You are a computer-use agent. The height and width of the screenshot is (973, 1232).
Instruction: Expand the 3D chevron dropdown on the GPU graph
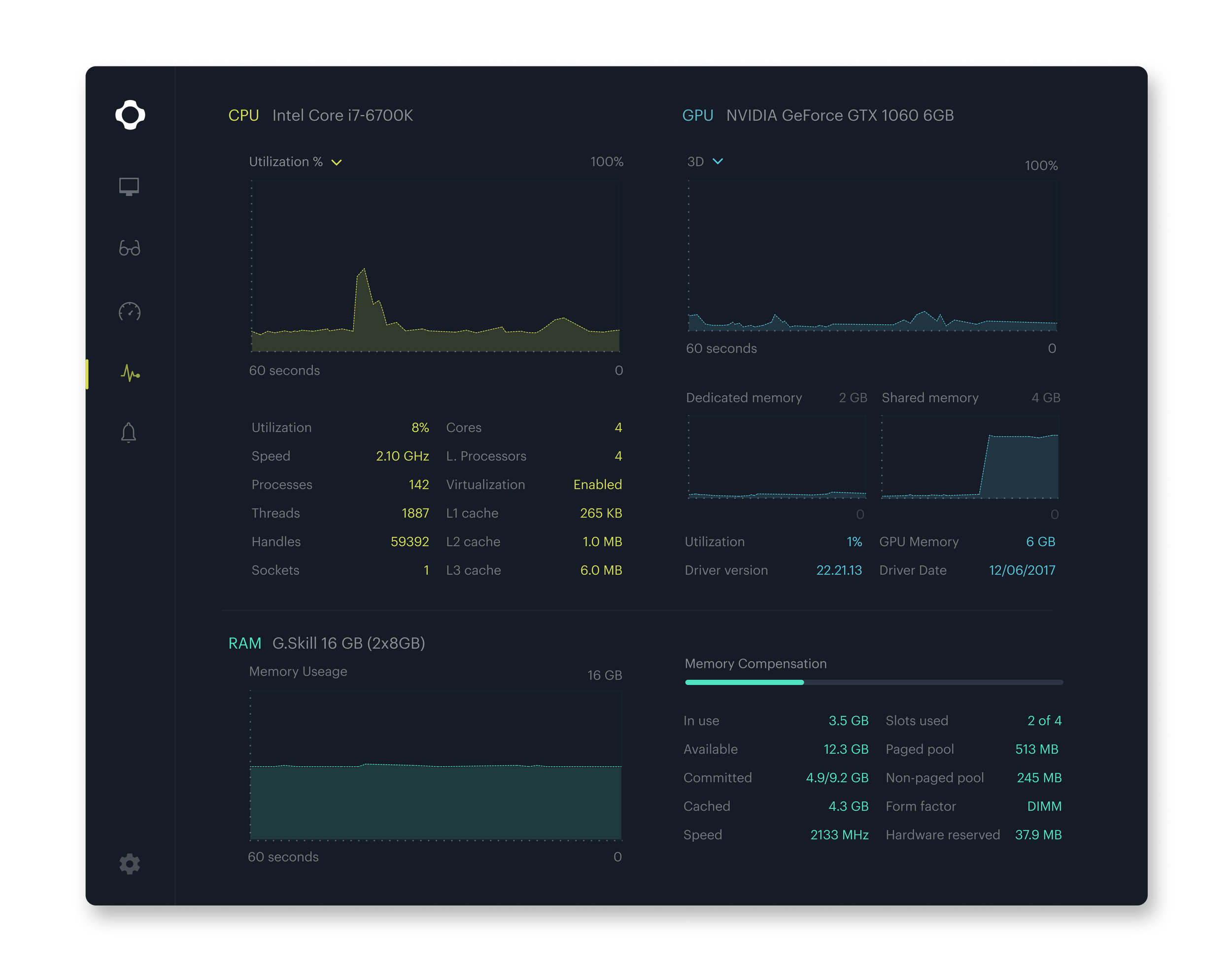click(718, 161)
